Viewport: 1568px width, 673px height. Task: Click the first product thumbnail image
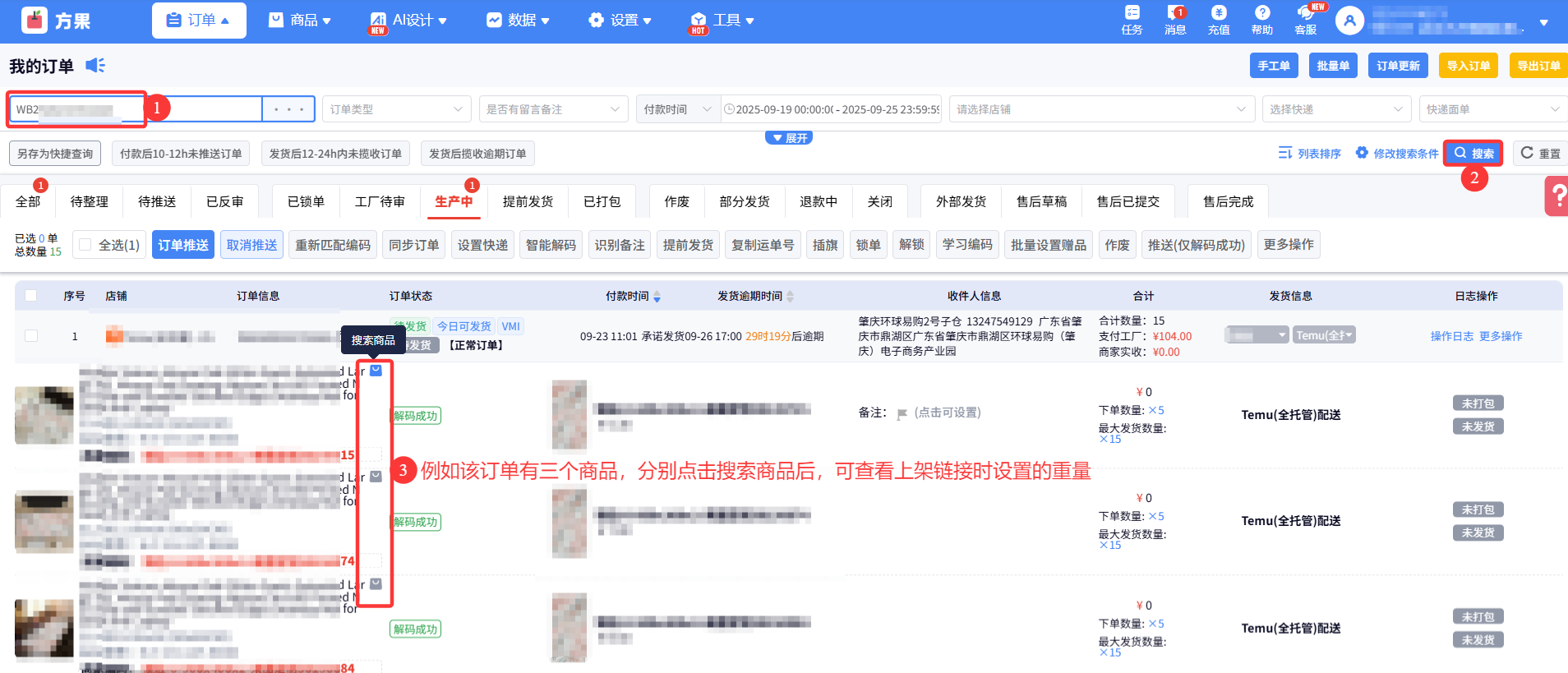point(44,416)
